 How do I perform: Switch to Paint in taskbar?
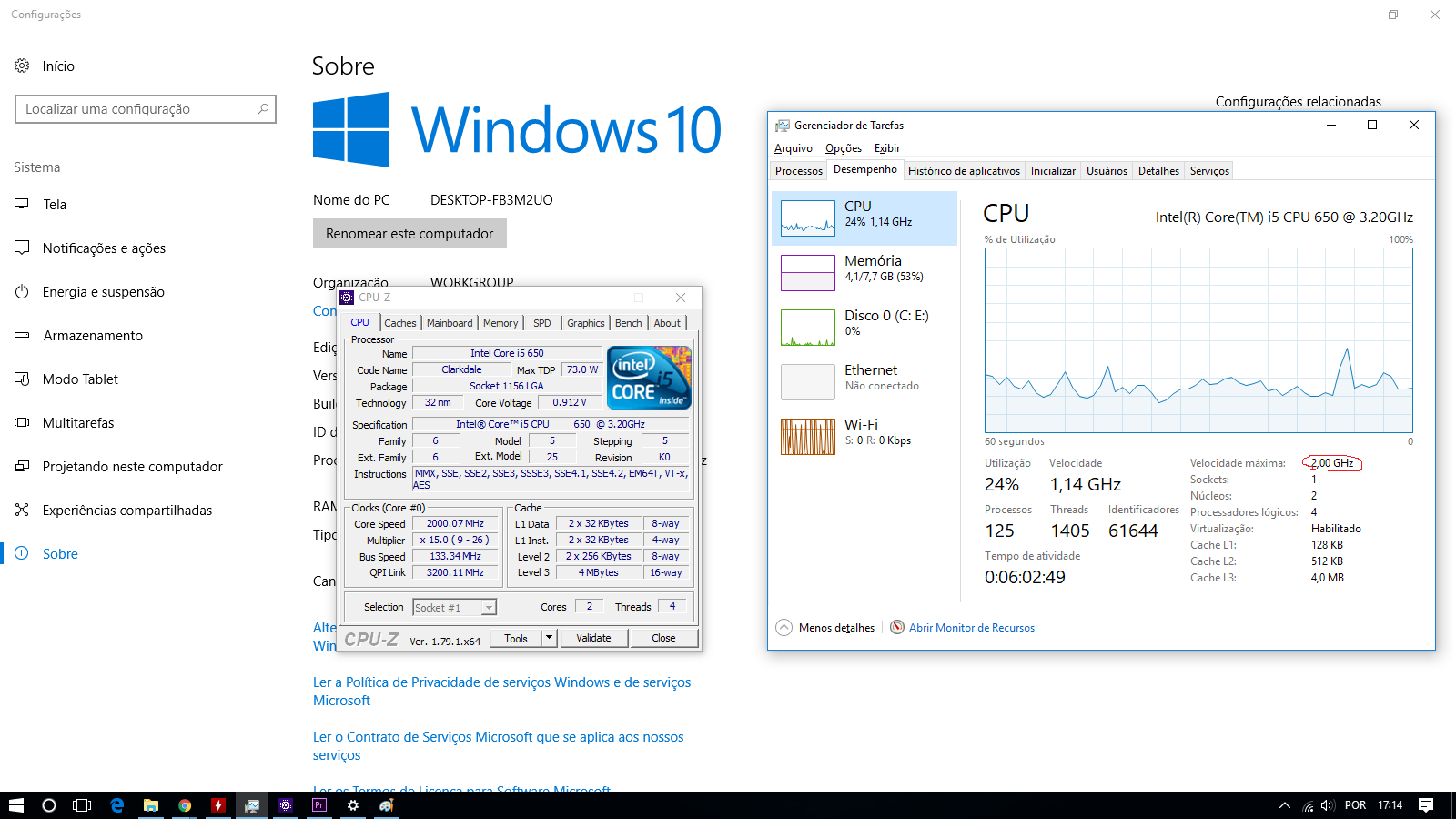[387, 805]
